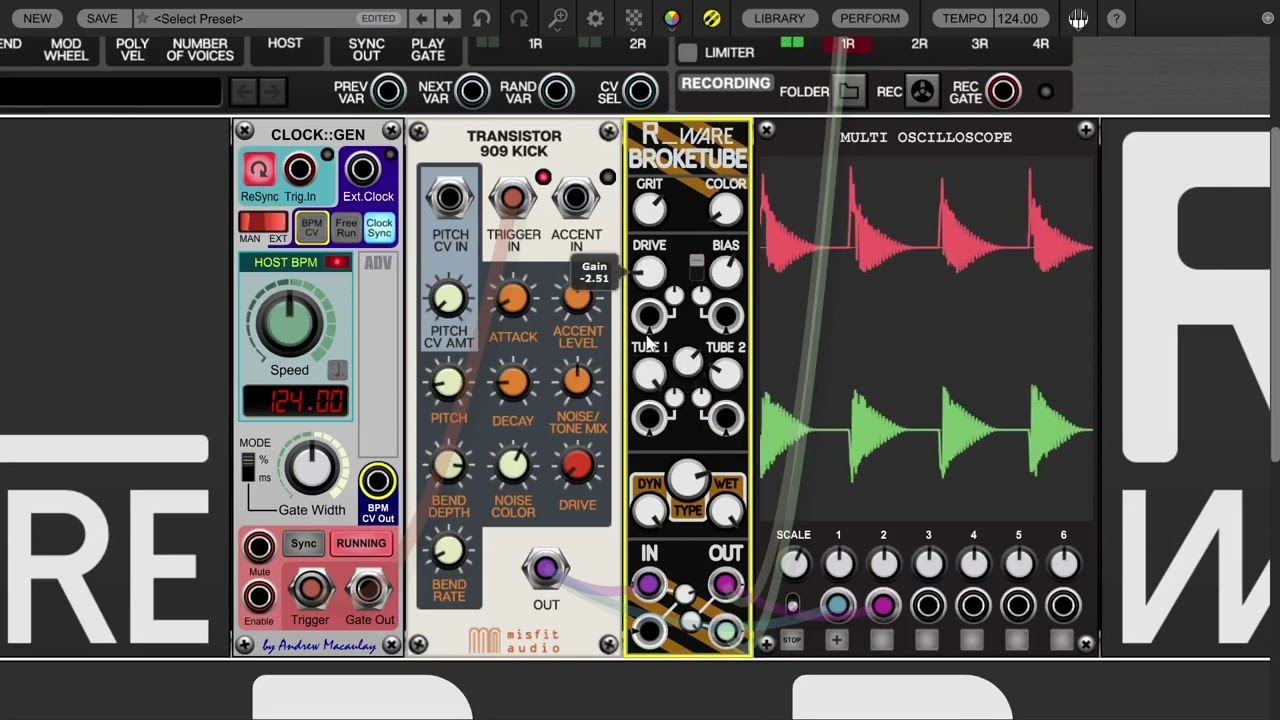1280x720 pixels.
Task: Flip the %/ms MODE switch
Action: pyautogui.click(x=249, y=467)
